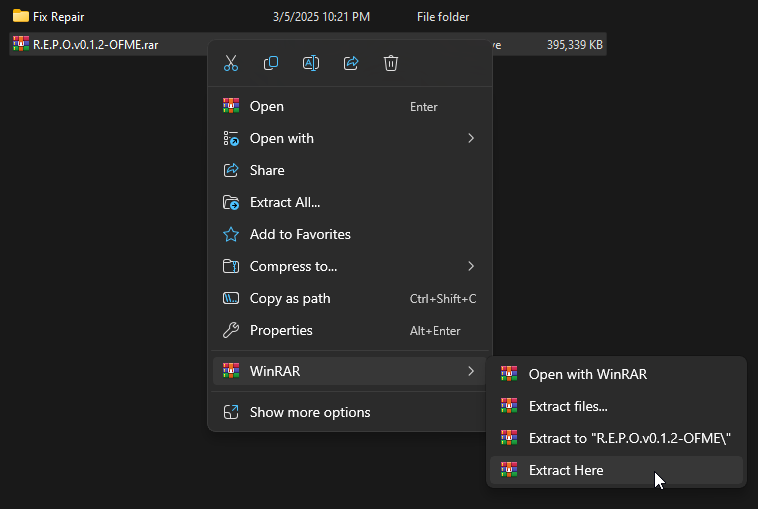Select the Fix Repair folder icon
The image size is (758, 509).
(x=20, y=17)
